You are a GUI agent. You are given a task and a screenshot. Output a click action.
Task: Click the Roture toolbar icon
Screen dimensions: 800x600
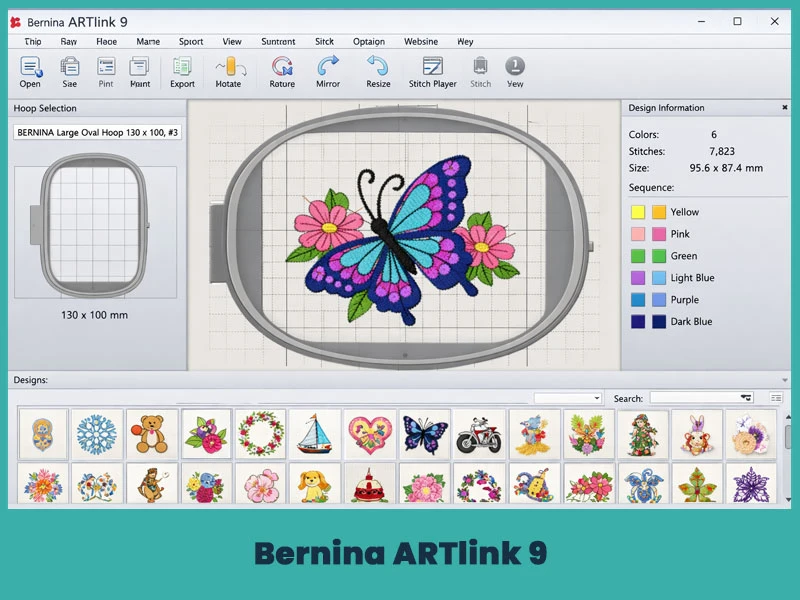pyautogui.click(x=282, y=67)
